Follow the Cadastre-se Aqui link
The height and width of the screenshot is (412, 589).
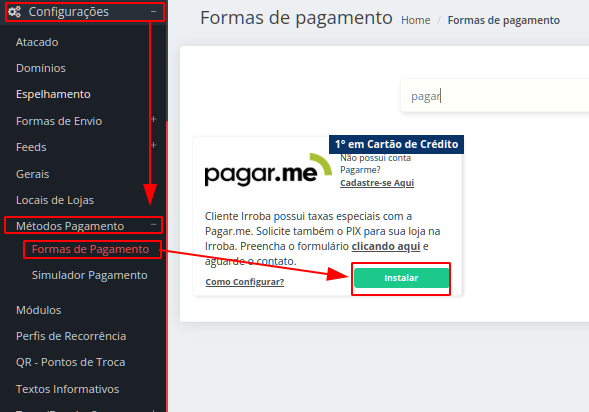377,183
